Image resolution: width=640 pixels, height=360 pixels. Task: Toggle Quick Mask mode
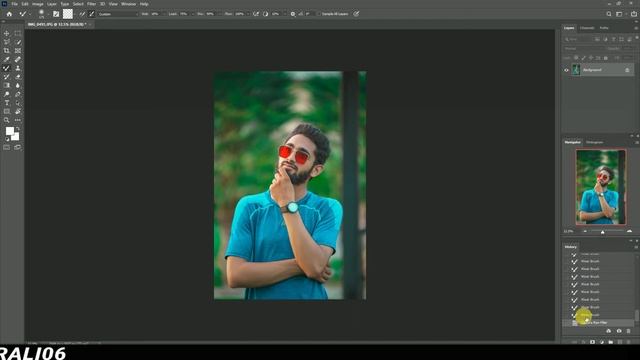[7, 147]
